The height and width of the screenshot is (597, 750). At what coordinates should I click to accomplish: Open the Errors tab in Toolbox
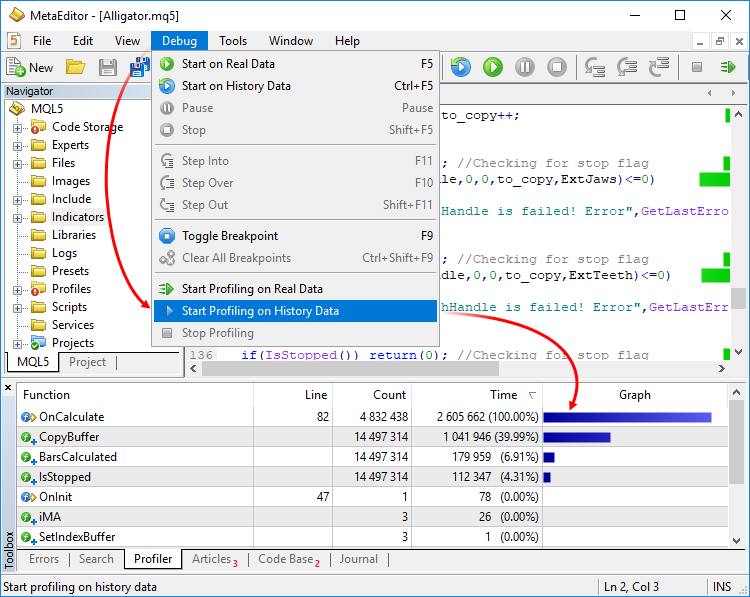coord(44,559)
